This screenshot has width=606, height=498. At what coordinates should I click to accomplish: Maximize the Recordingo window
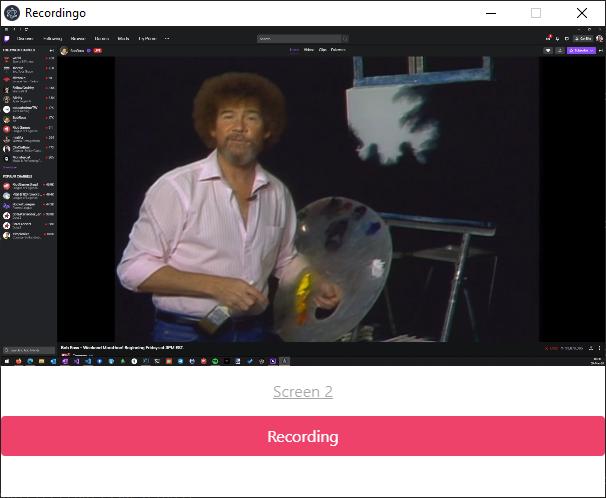[x=536, y=13]
